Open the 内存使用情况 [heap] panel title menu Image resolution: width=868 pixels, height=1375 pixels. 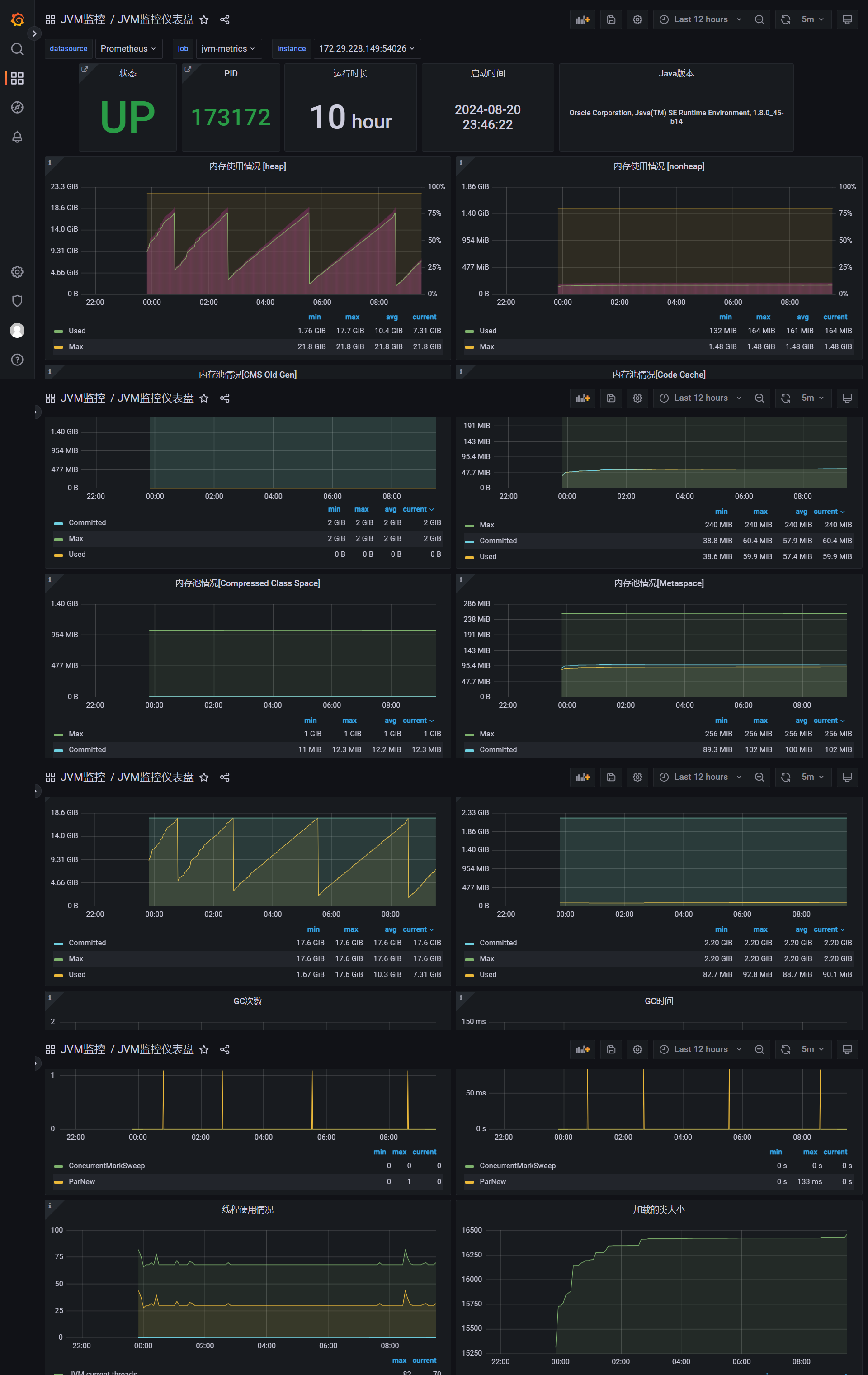point(248,166)
